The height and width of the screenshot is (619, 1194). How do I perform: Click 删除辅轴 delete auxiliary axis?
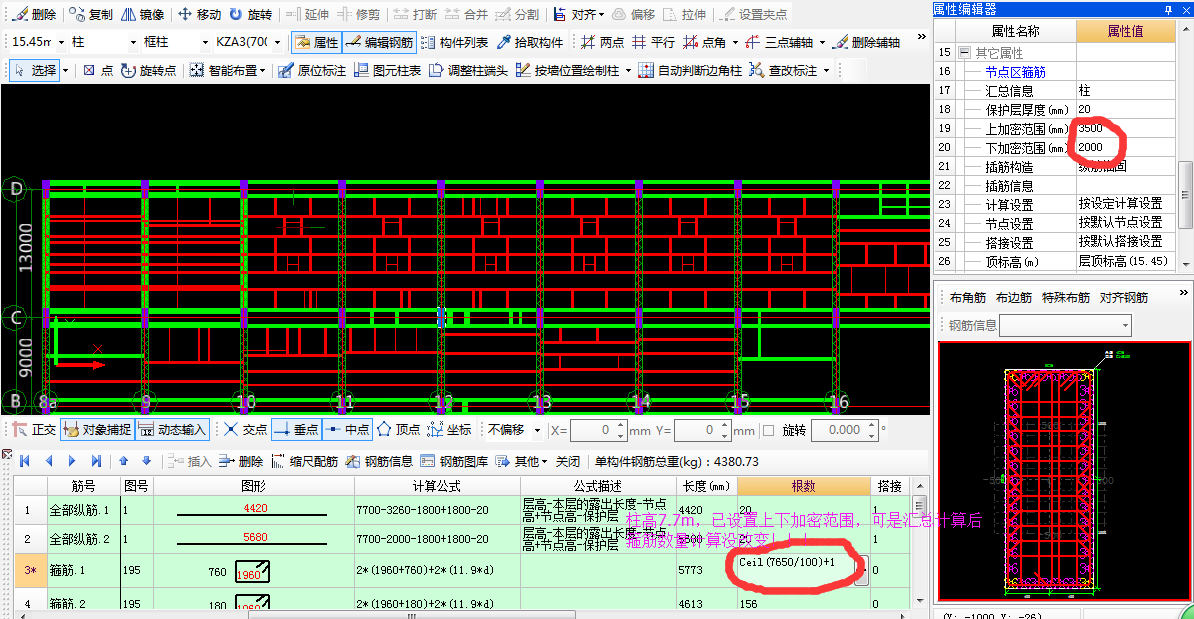pyautogui.click(x=866, y=43)
